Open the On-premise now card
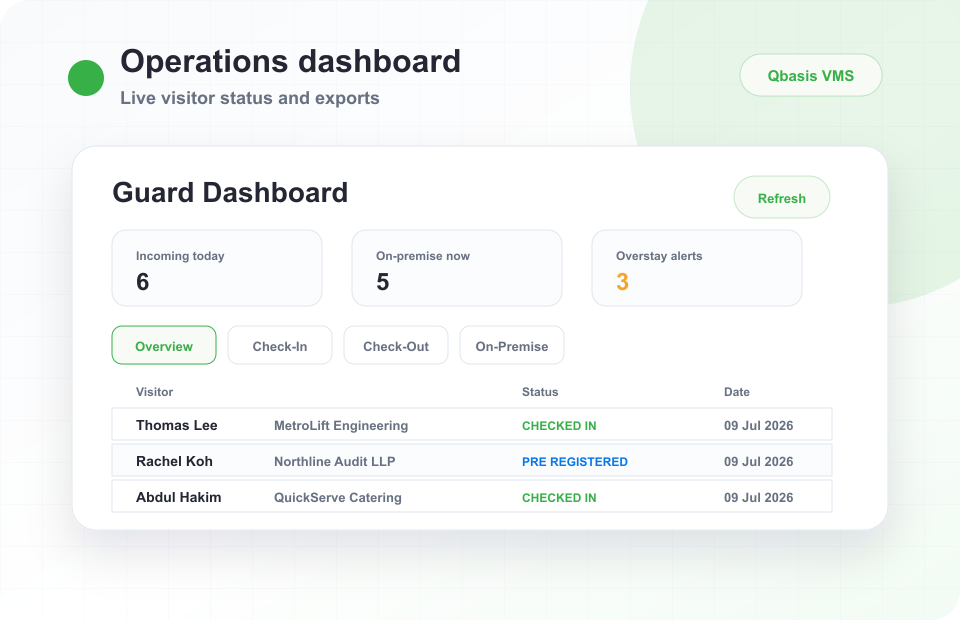960x620 pixels. click(x=457, y=268)
